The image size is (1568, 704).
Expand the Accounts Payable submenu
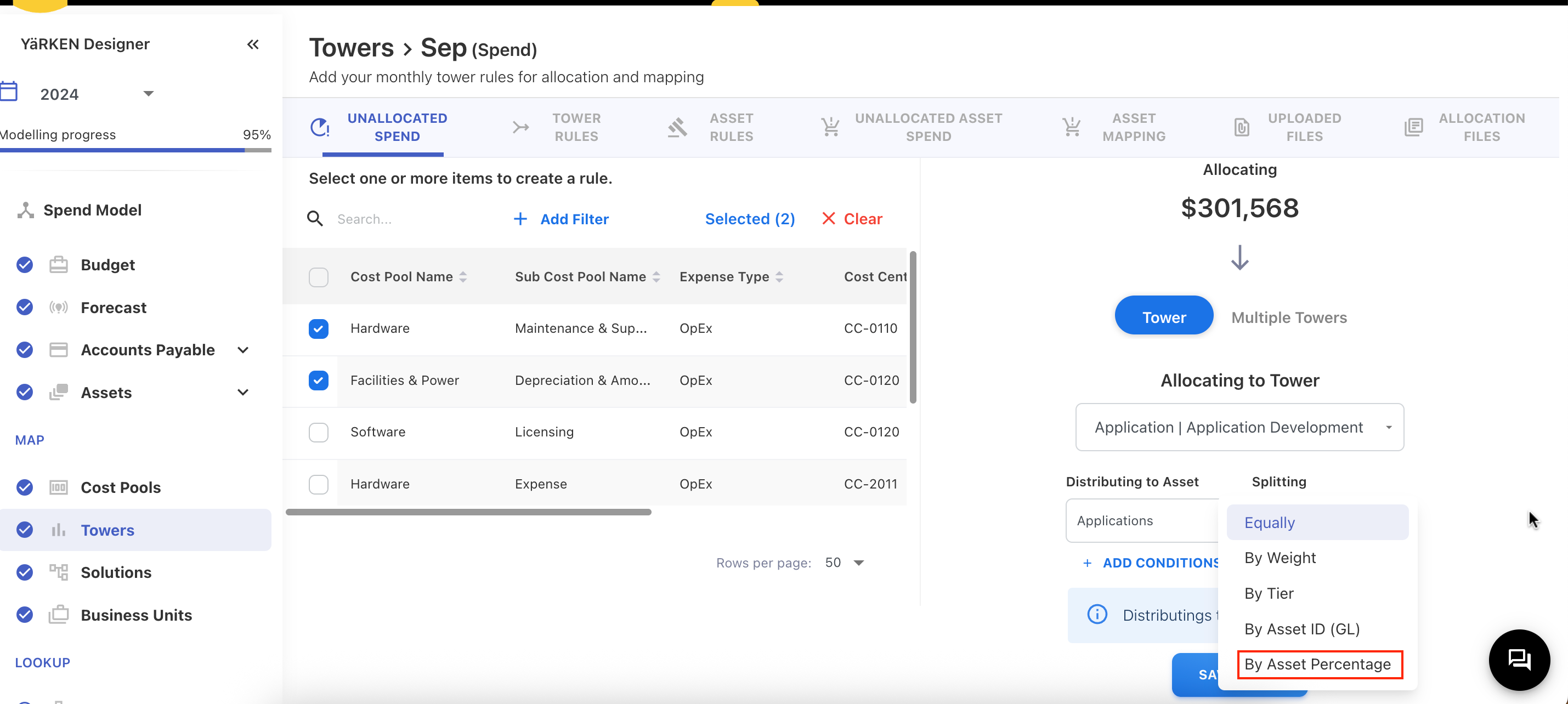[243, 350]
